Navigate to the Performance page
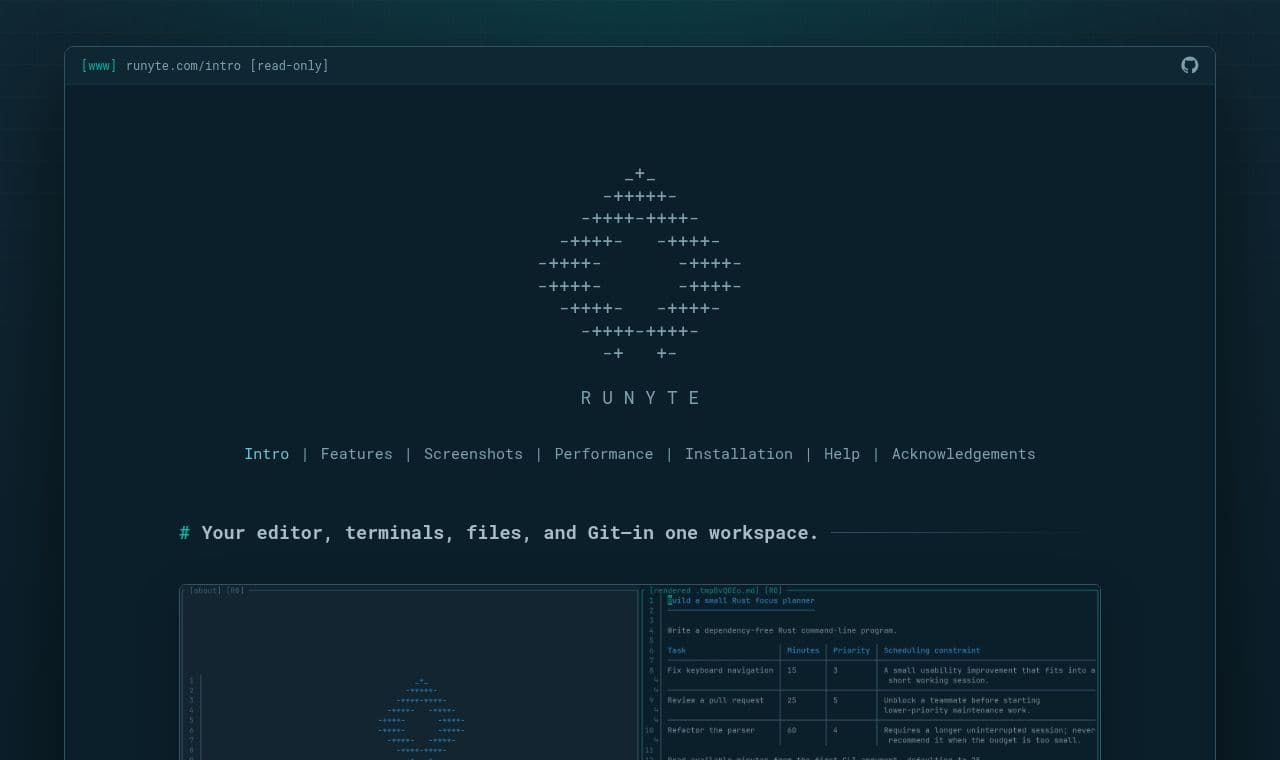1280x760 pixels. pyautogui.click(x=603, y=454)
